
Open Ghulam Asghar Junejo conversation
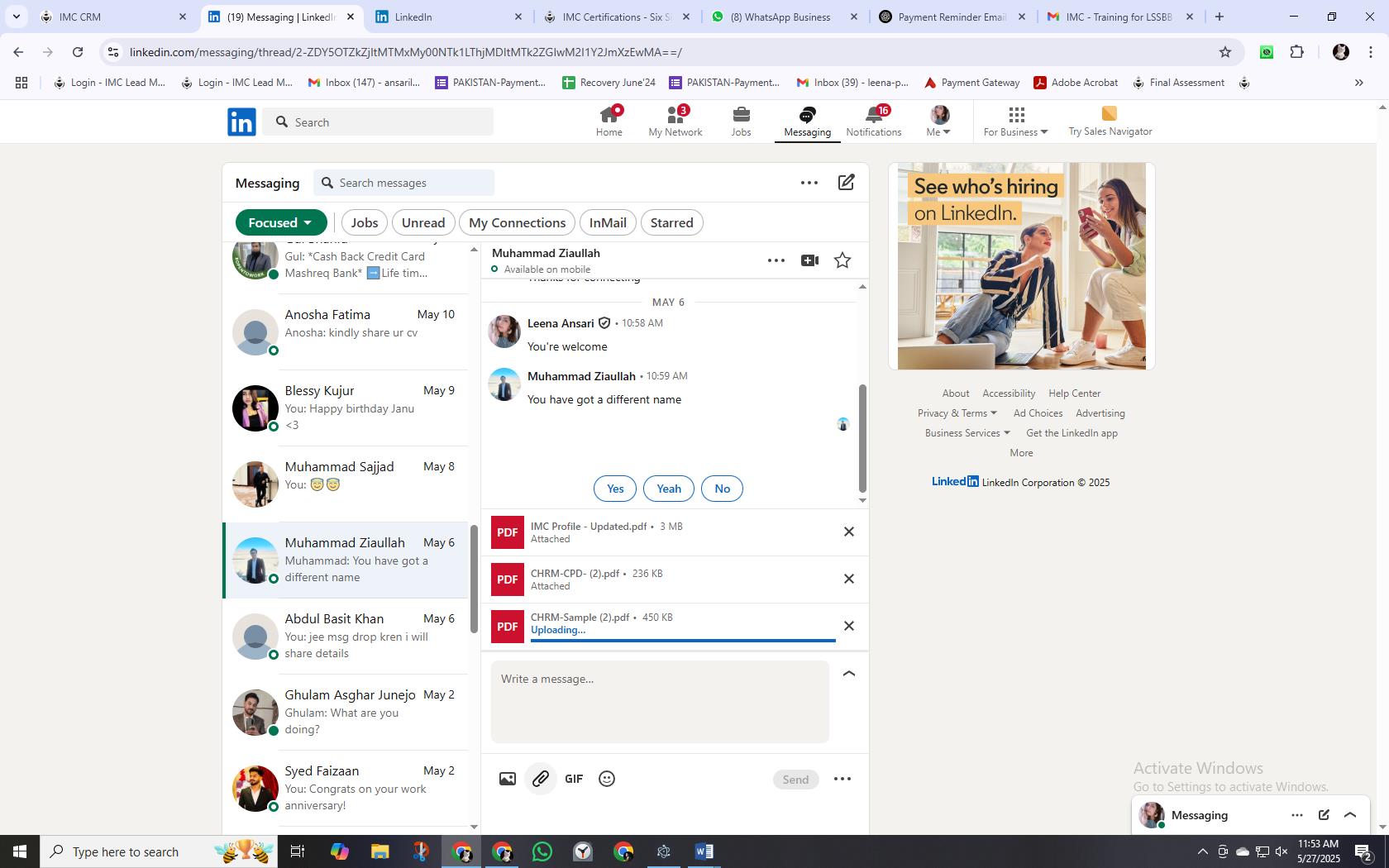click(x=346, y=713)
